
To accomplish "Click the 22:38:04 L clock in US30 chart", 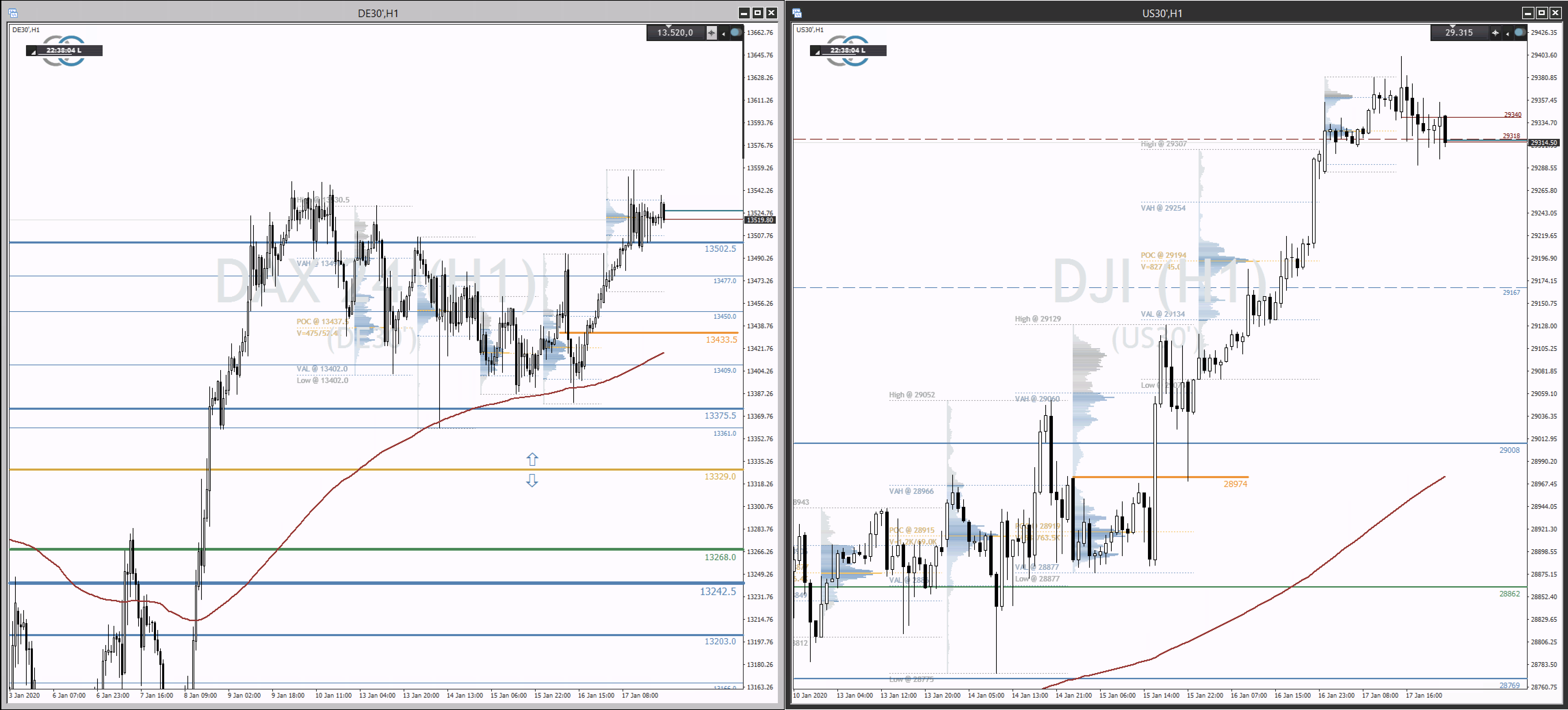I will pos(848,51).
